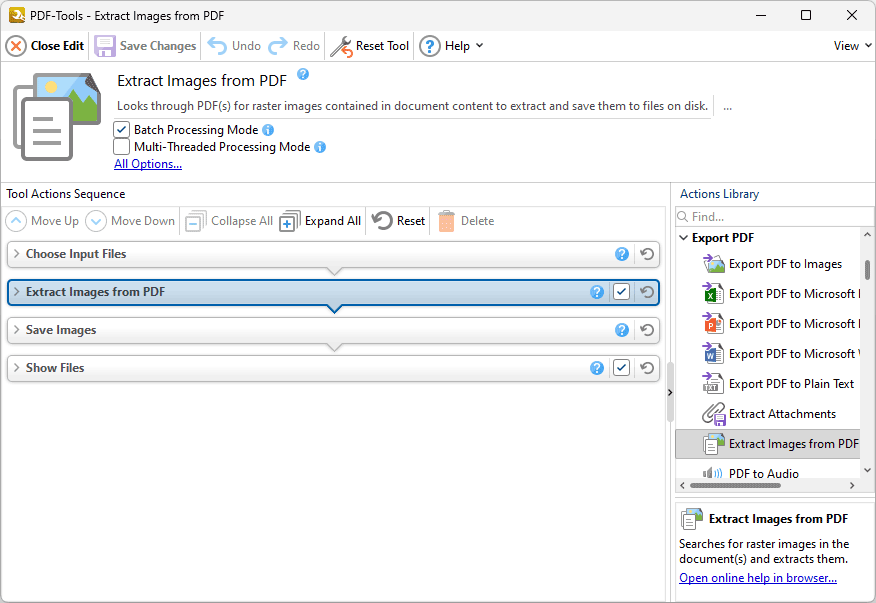Reset Tool to defaults

[370, 46]
